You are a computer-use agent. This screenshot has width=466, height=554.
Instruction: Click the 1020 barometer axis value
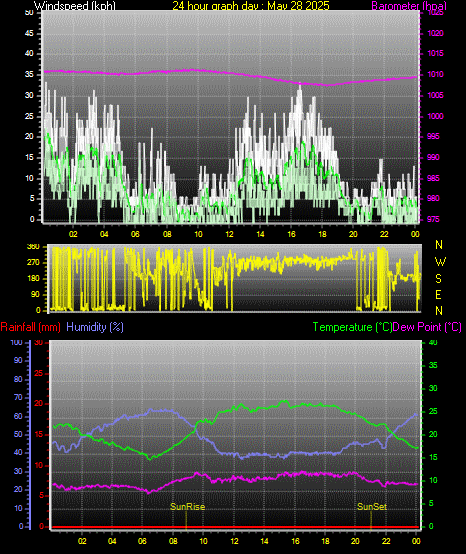435,34
